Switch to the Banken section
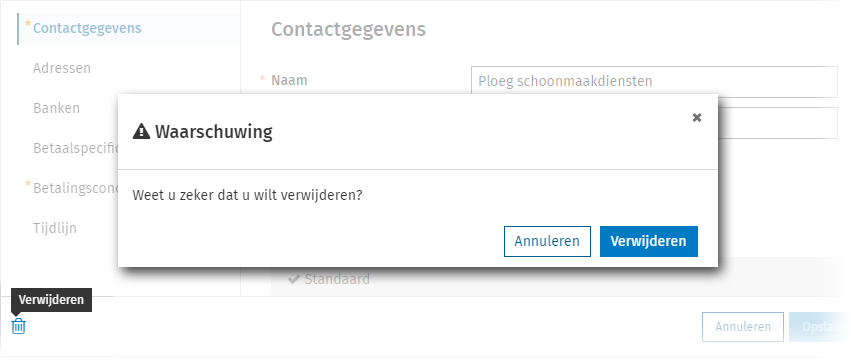The height and width of the screenshot is (360, 851). coord(56,108)
